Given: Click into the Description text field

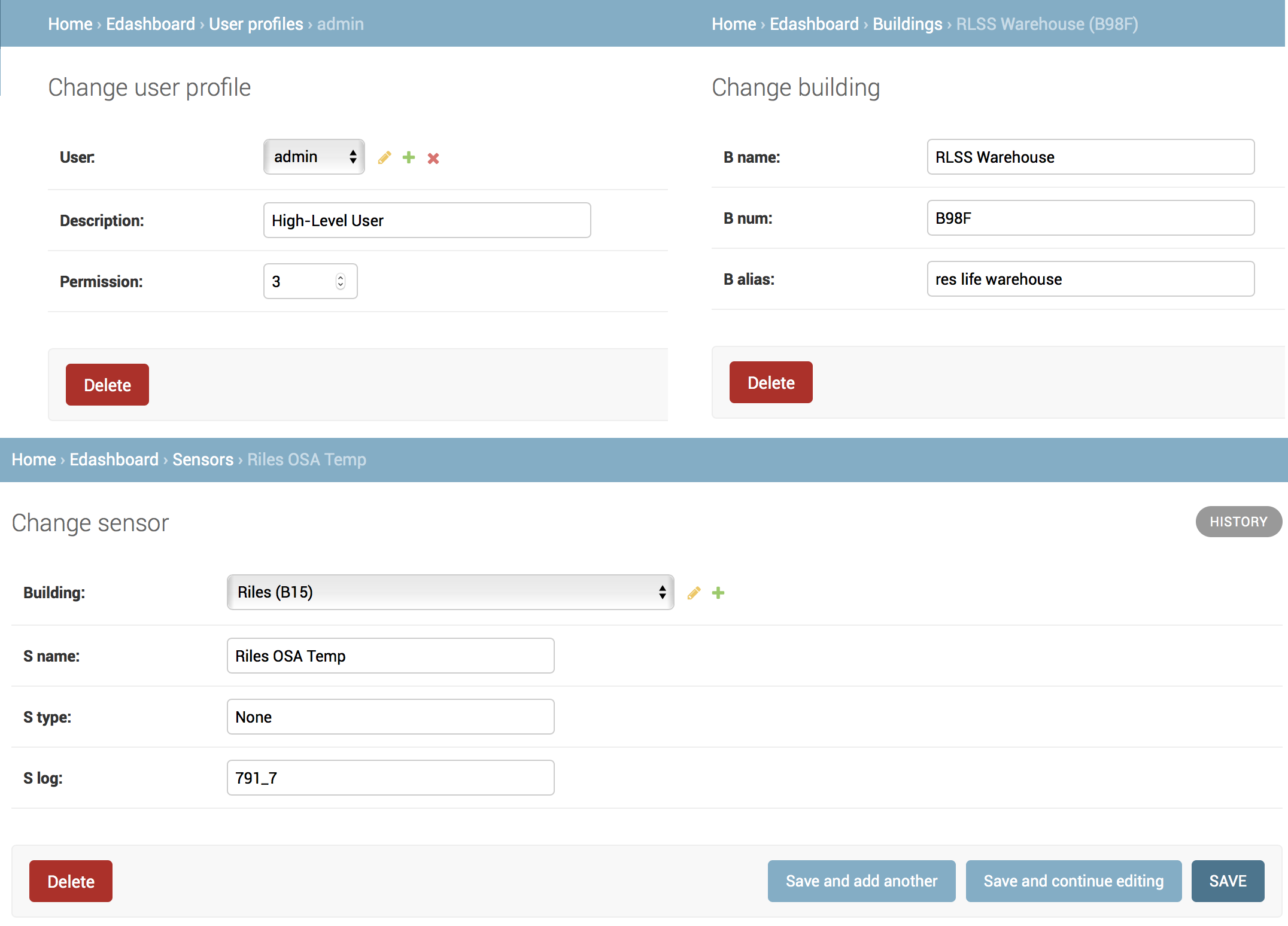Looking at the screenshot, I should pyautogui.click(x=427, y=220).
